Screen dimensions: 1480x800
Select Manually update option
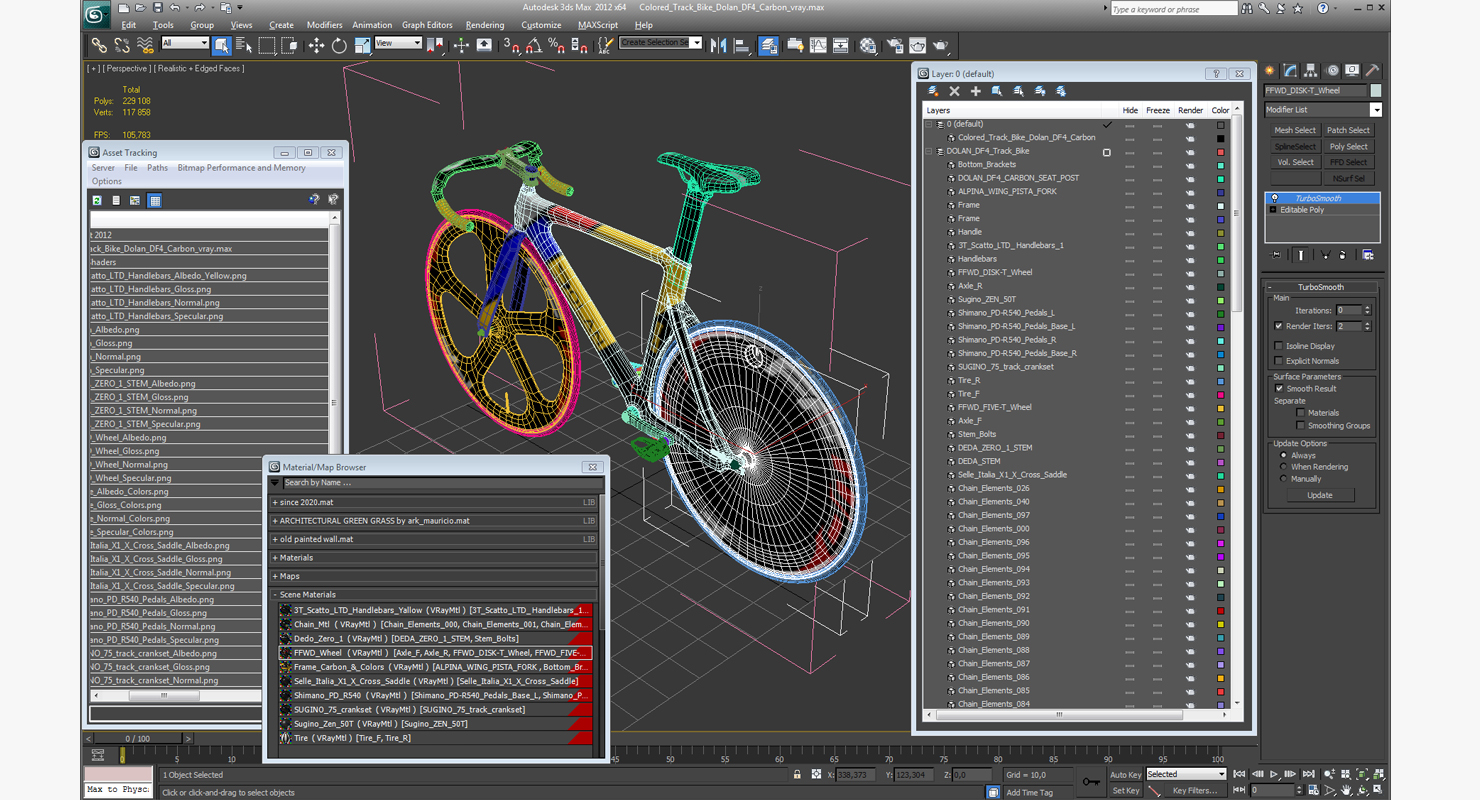click(x=1284, y=479)
